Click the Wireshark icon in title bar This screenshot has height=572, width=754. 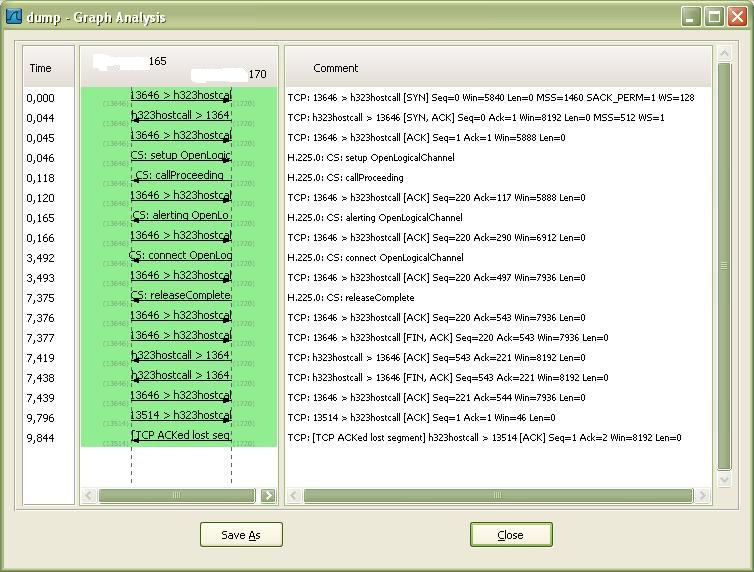tap(14, 16)
